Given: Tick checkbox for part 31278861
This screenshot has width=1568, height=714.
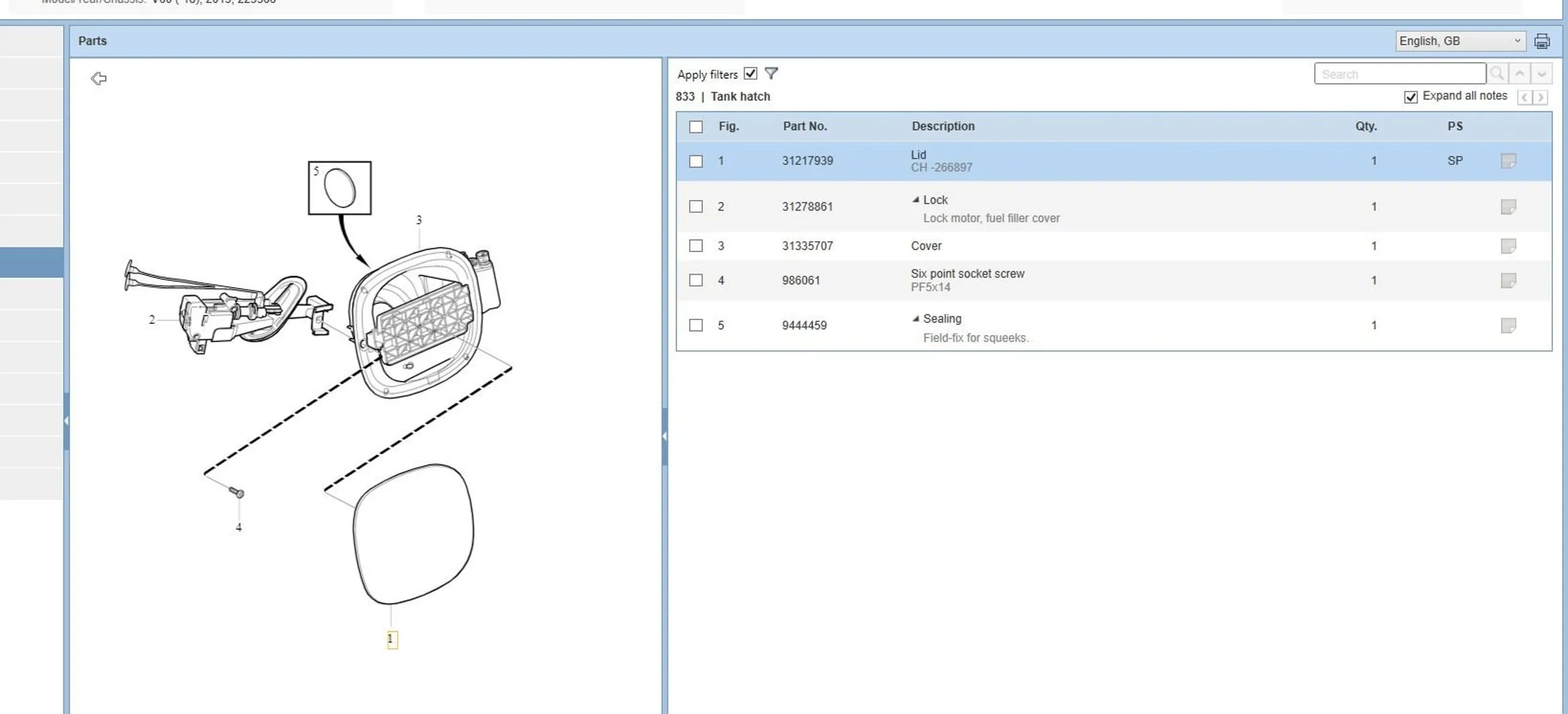Looking at the screenshot, I should pos(696,206).
